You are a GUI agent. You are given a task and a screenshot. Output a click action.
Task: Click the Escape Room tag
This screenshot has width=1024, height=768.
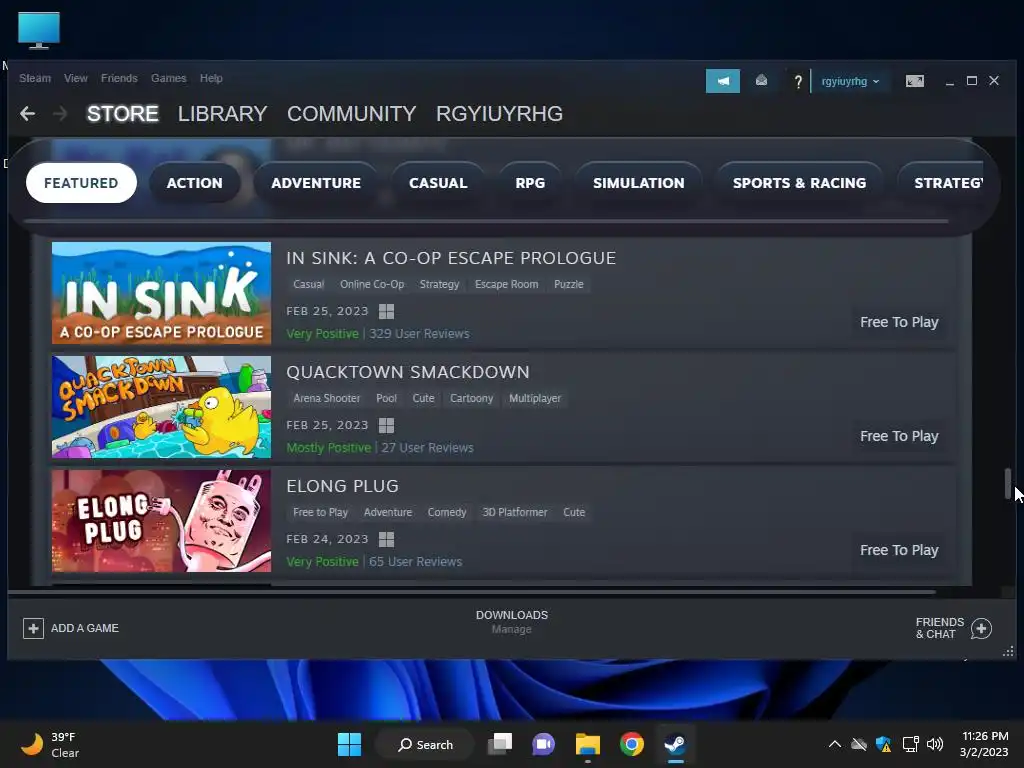507,284
